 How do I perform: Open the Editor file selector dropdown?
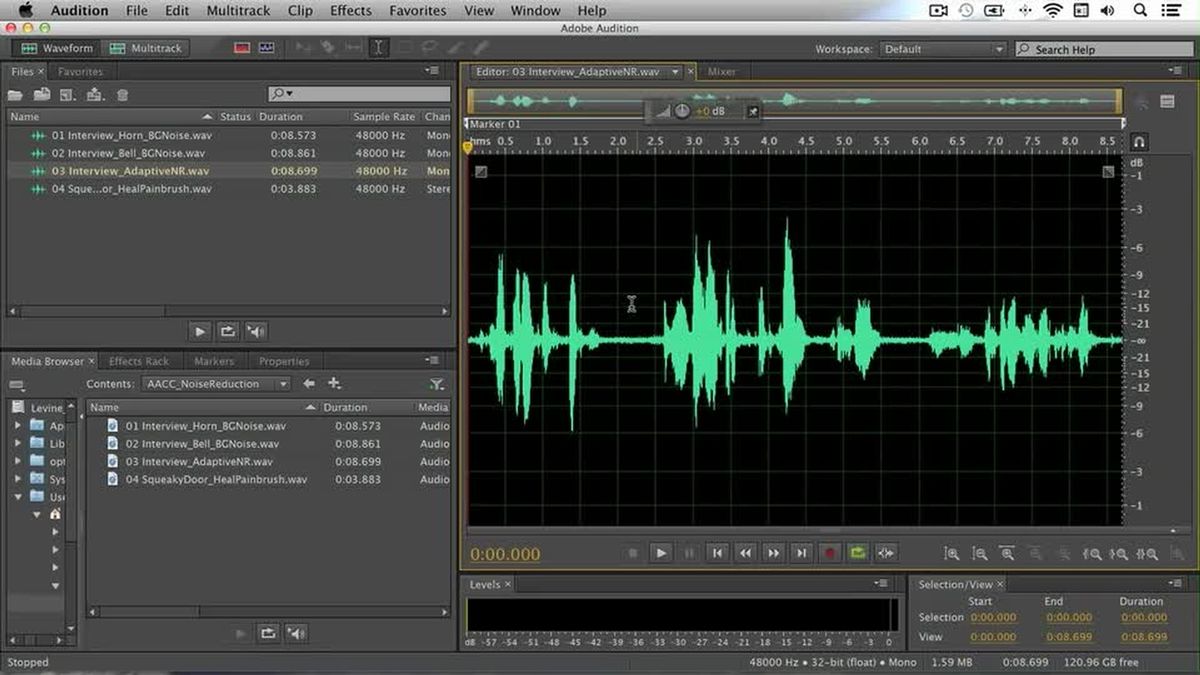tap(676, 72)
